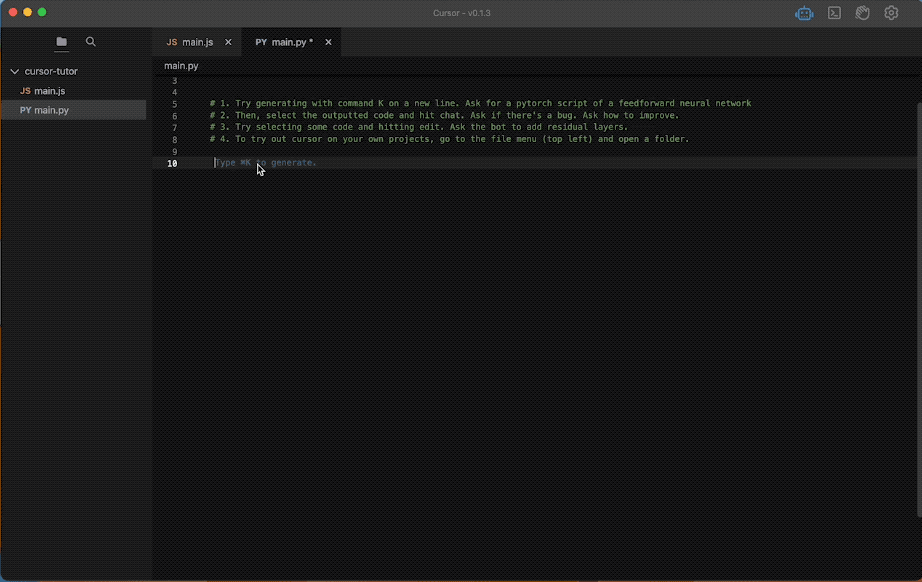Click the comment line starting "# 3. Try selecting"
922x582 pixels.
coord(419,127)
